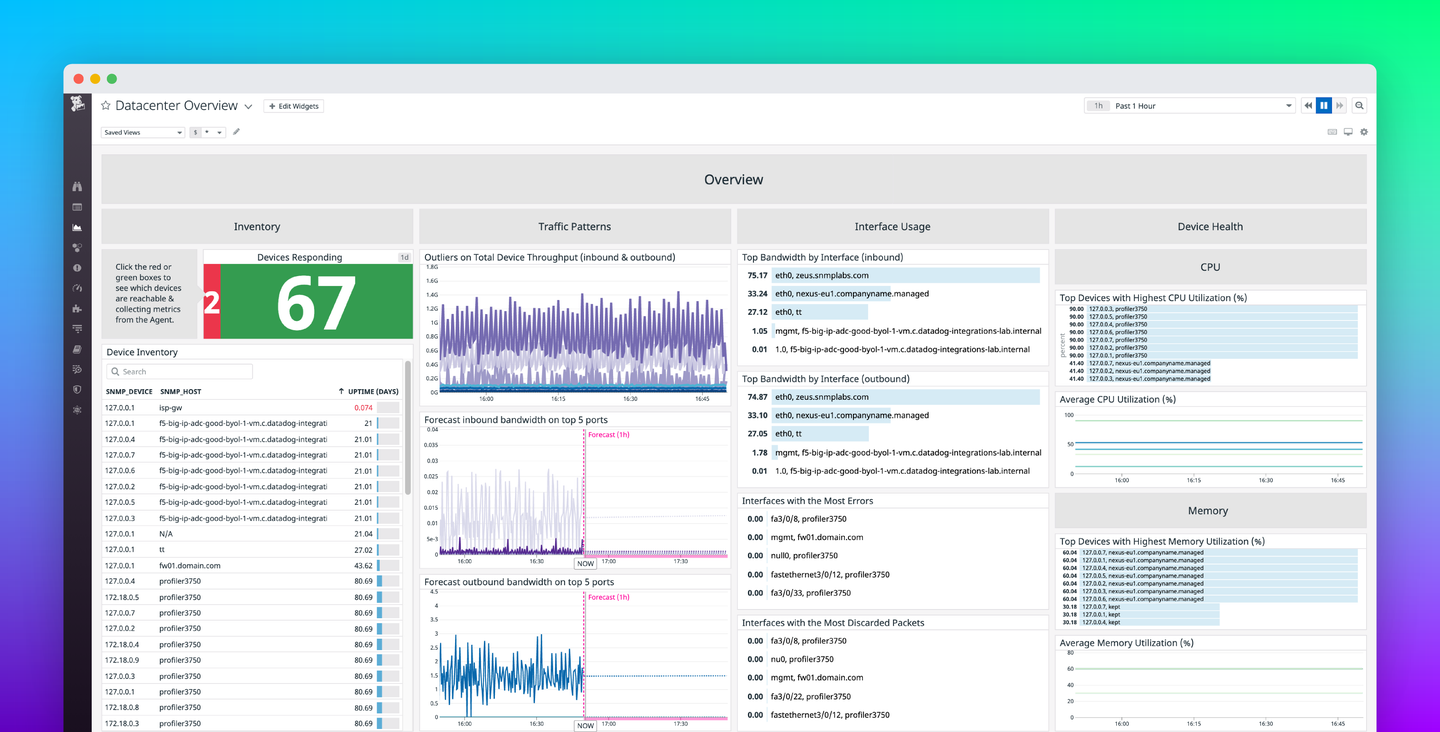Click the red 2 devices box
The height and width of the screenshot is (732, 1440).
pyautogui.click(x=212, y=301)
